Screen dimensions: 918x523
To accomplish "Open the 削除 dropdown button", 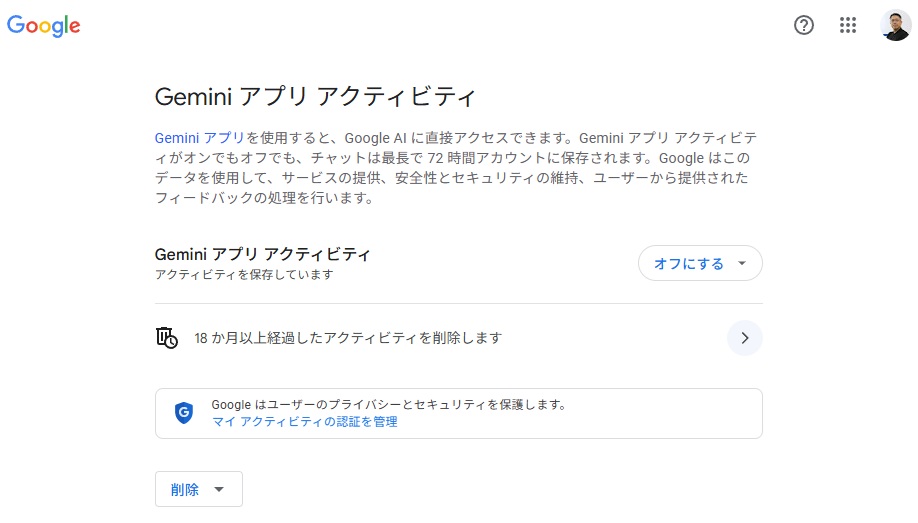I will [x=198, y=489].
